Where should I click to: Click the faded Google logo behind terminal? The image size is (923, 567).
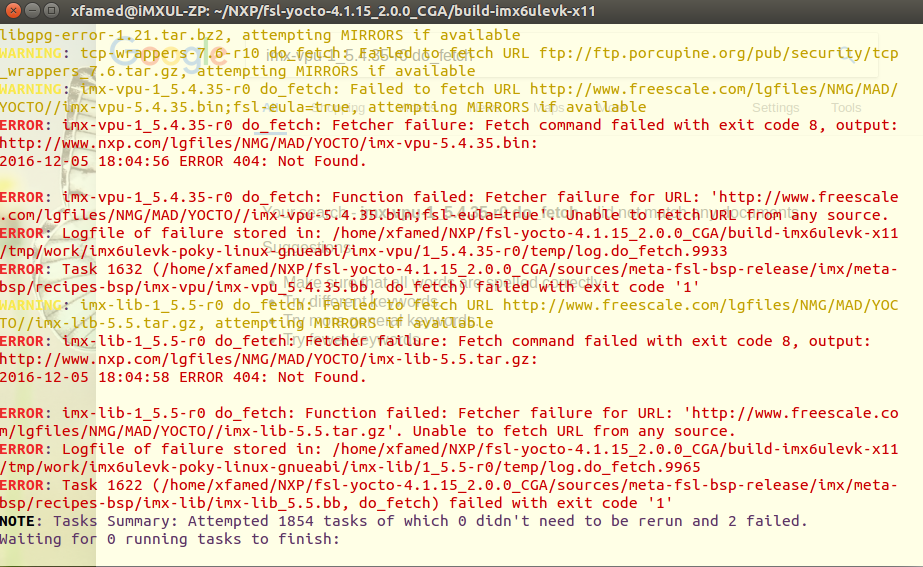click(x=203, y=57)
